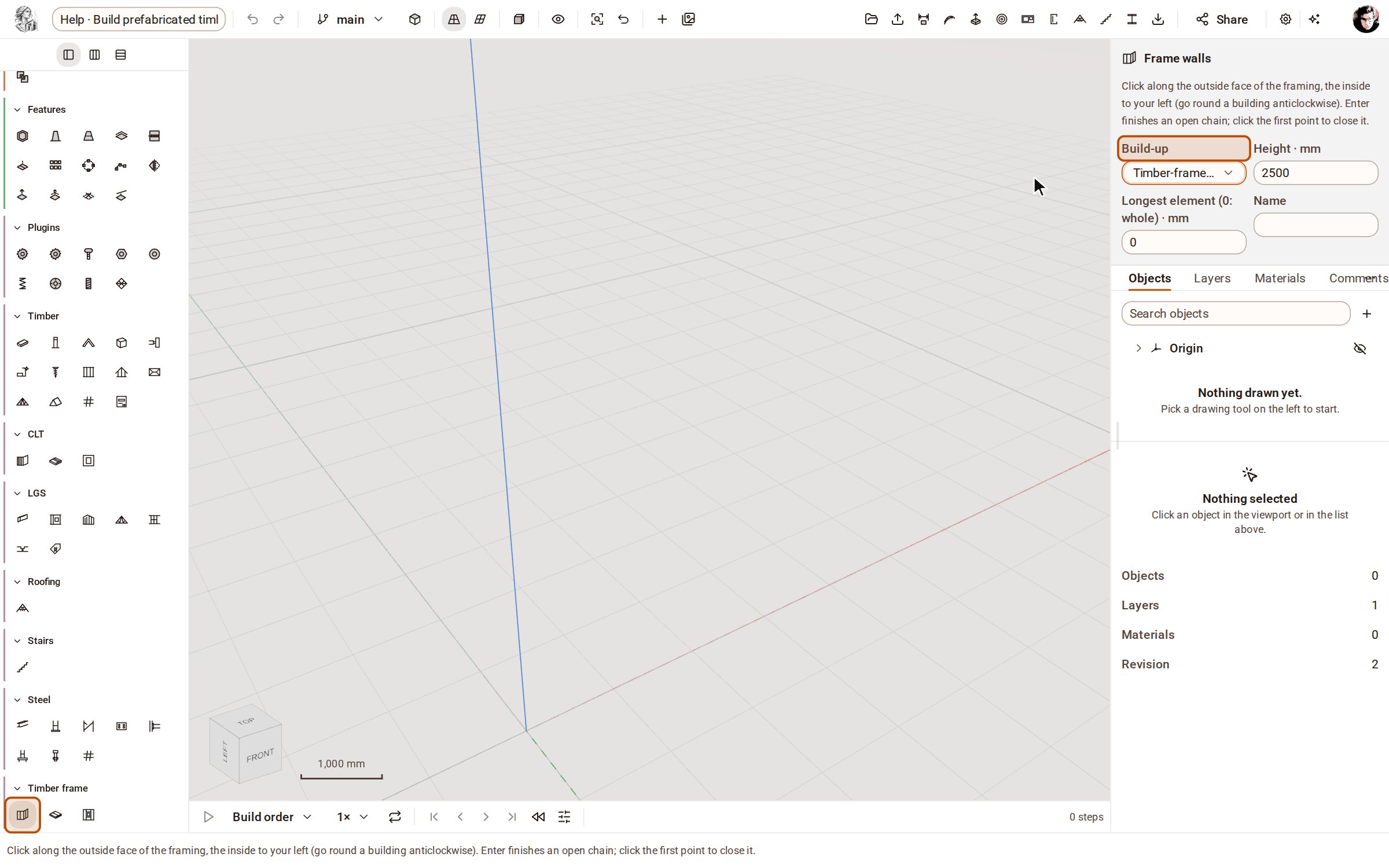This screenshot has height=868, width=1389.
Task: Click the play button in timeline
Action: click(x=208, y=816)
